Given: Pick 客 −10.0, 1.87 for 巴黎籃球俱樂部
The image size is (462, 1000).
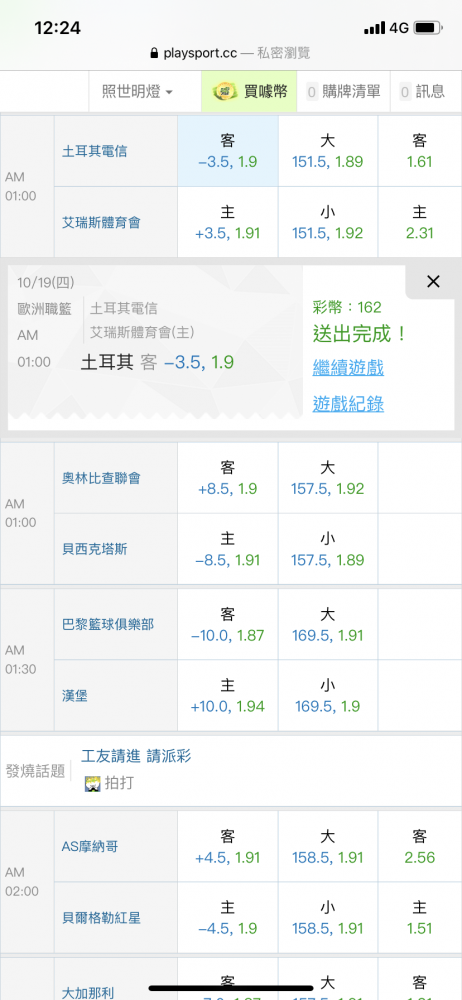Looking at the screenshot, I should [228, 625].
